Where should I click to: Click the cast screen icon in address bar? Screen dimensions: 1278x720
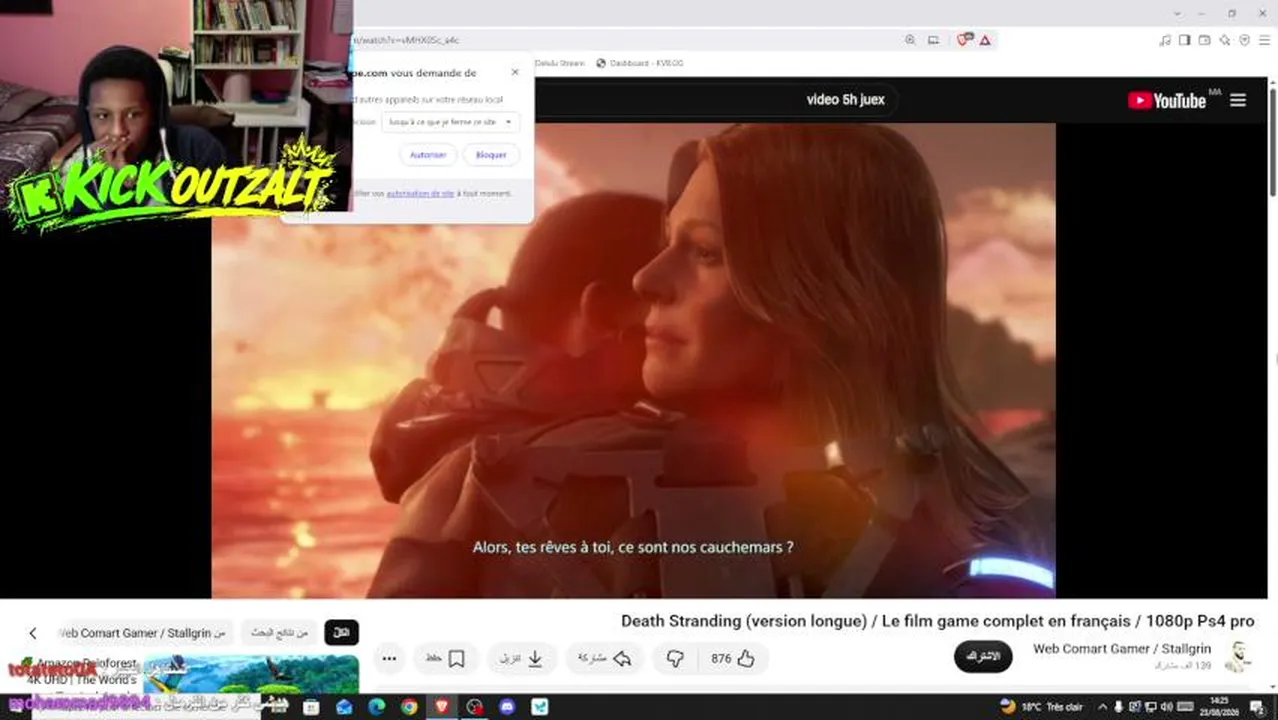(x=933, y=40)
